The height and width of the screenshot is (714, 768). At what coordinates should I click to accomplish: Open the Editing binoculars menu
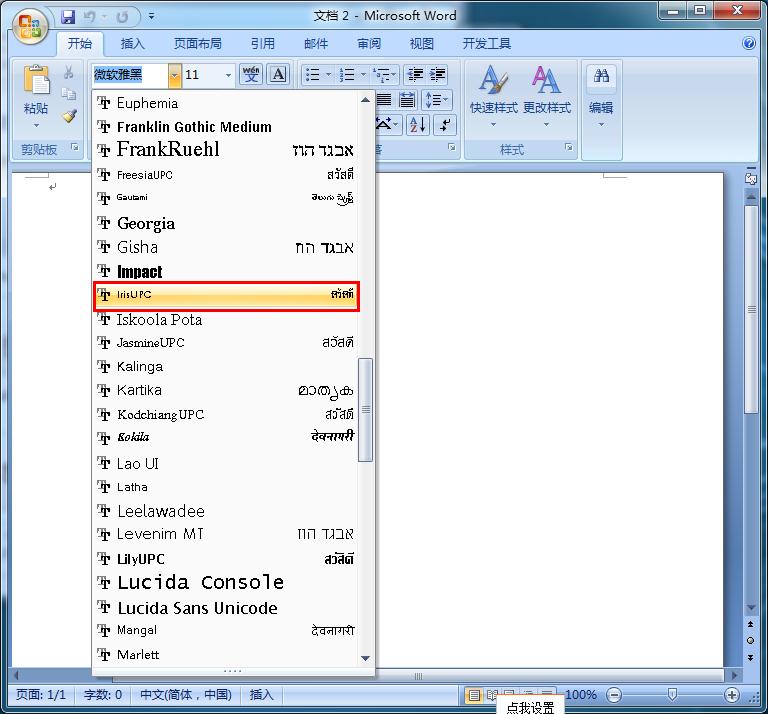click(601, 95)
